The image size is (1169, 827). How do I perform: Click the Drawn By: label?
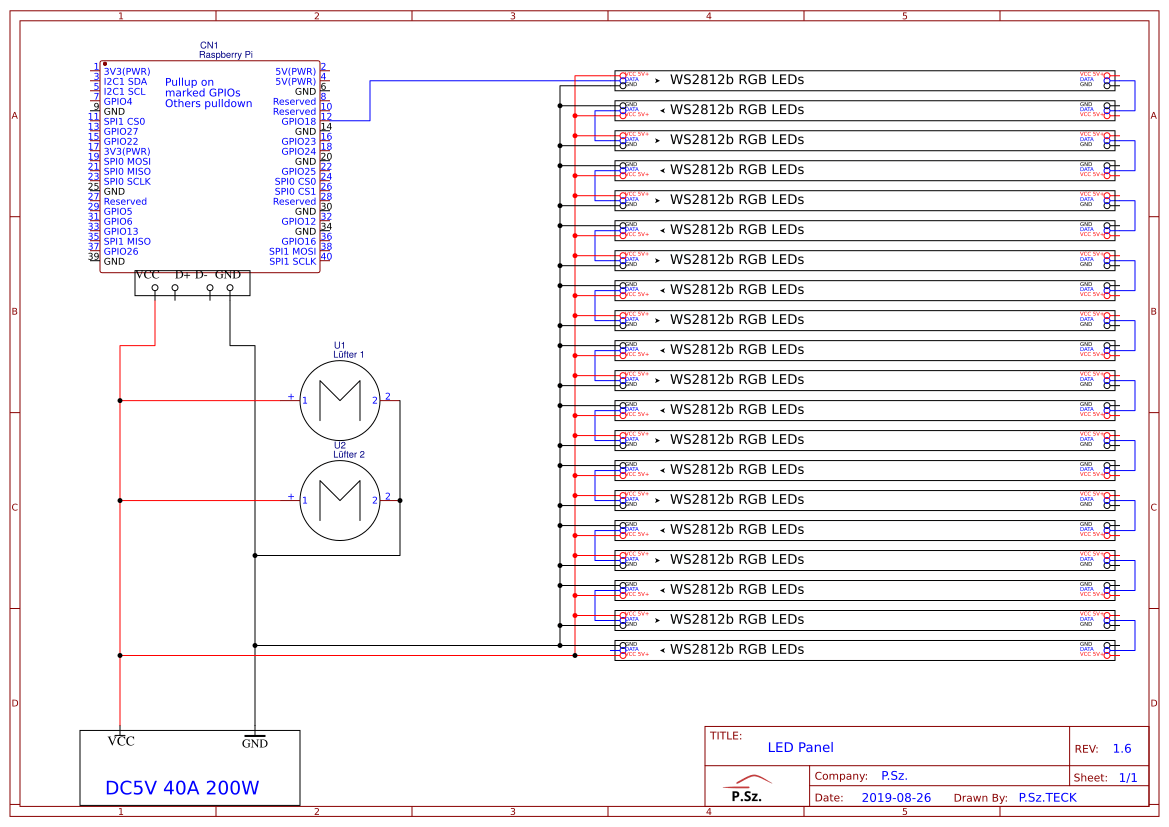tap(980, 798)
